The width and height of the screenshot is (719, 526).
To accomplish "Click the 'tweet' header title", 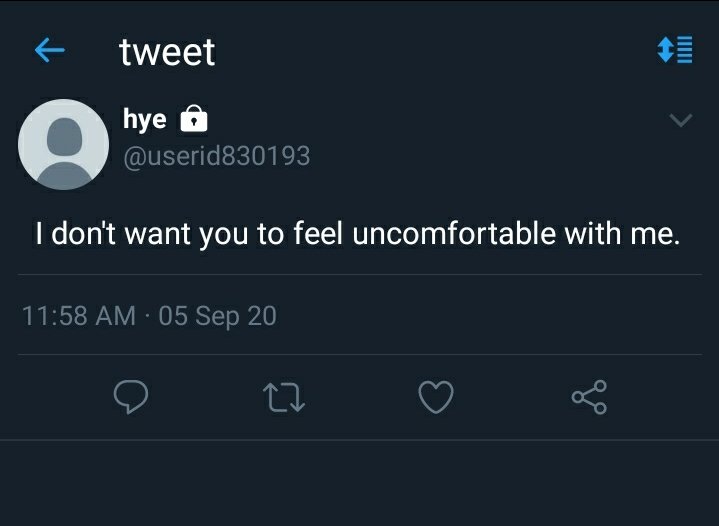I will click(x=167, y=52).
